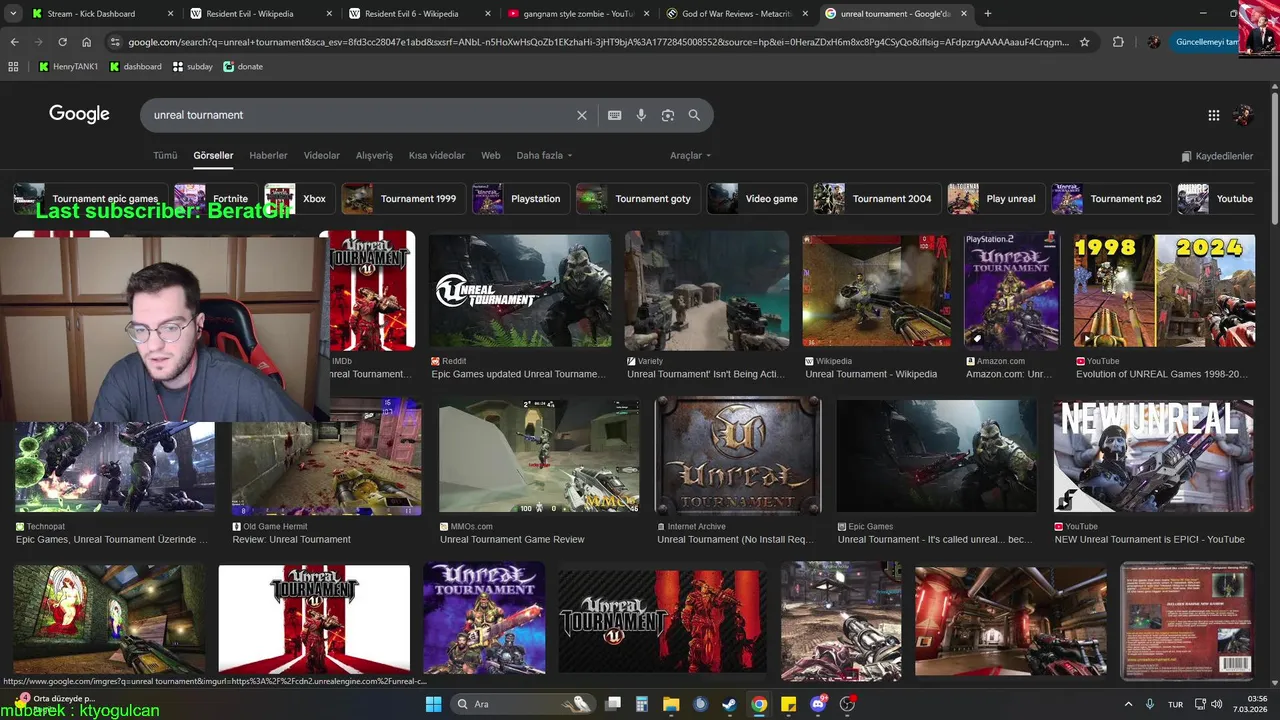Open the MMOs.com Game Review image
1280x720 pixels.
539,455
